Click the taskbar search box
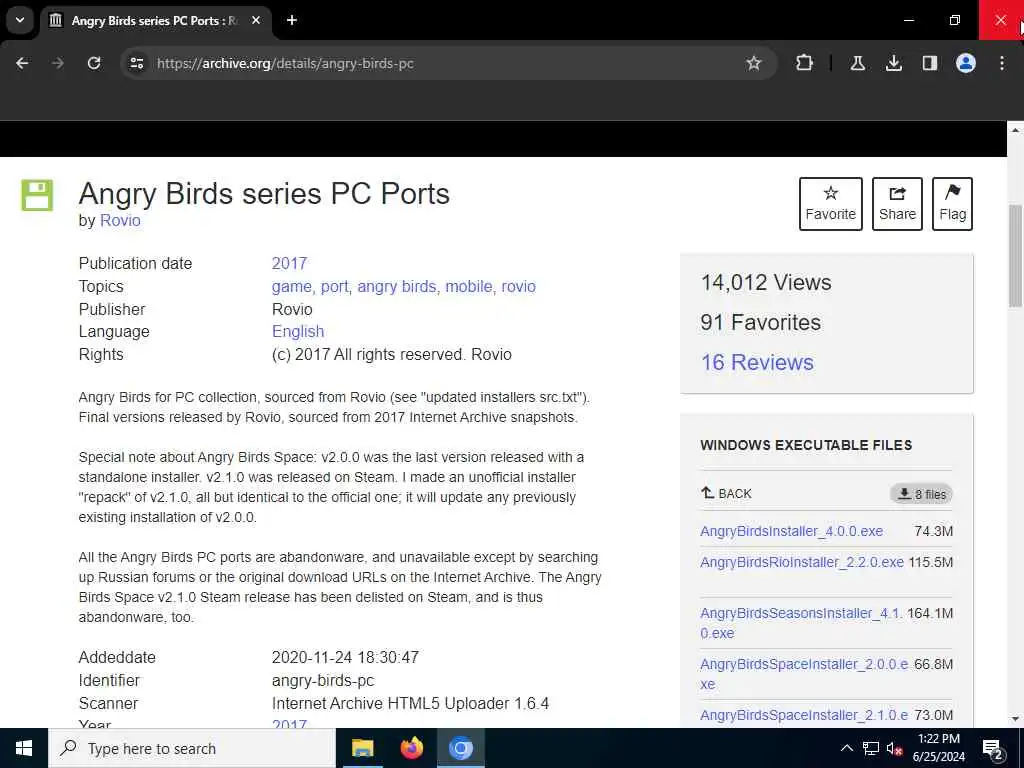 tap(192, 748)
